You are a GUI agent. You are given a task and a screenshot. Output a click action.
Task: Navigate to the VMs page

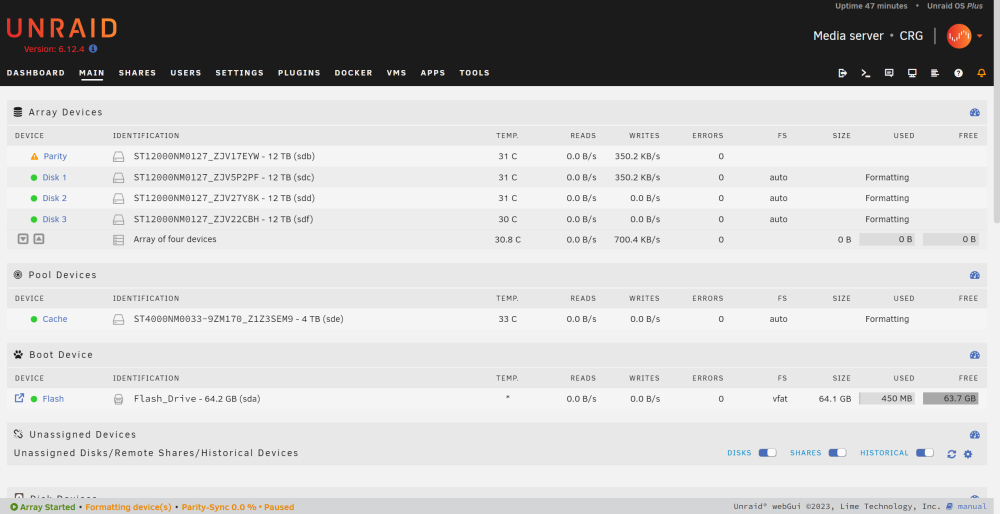coord(396,73)
